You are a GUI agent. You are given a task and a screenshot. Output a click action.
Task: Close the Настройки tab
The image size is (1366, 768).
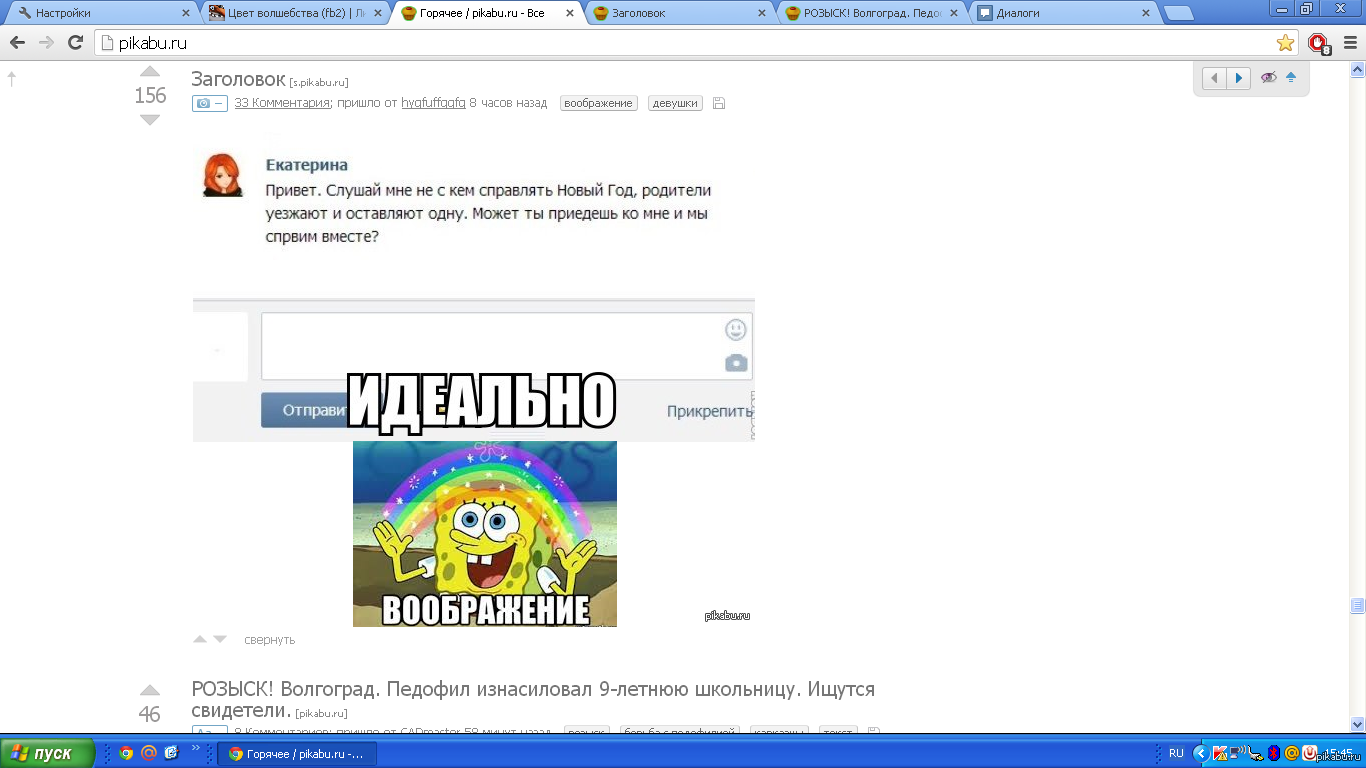point(185,13)
